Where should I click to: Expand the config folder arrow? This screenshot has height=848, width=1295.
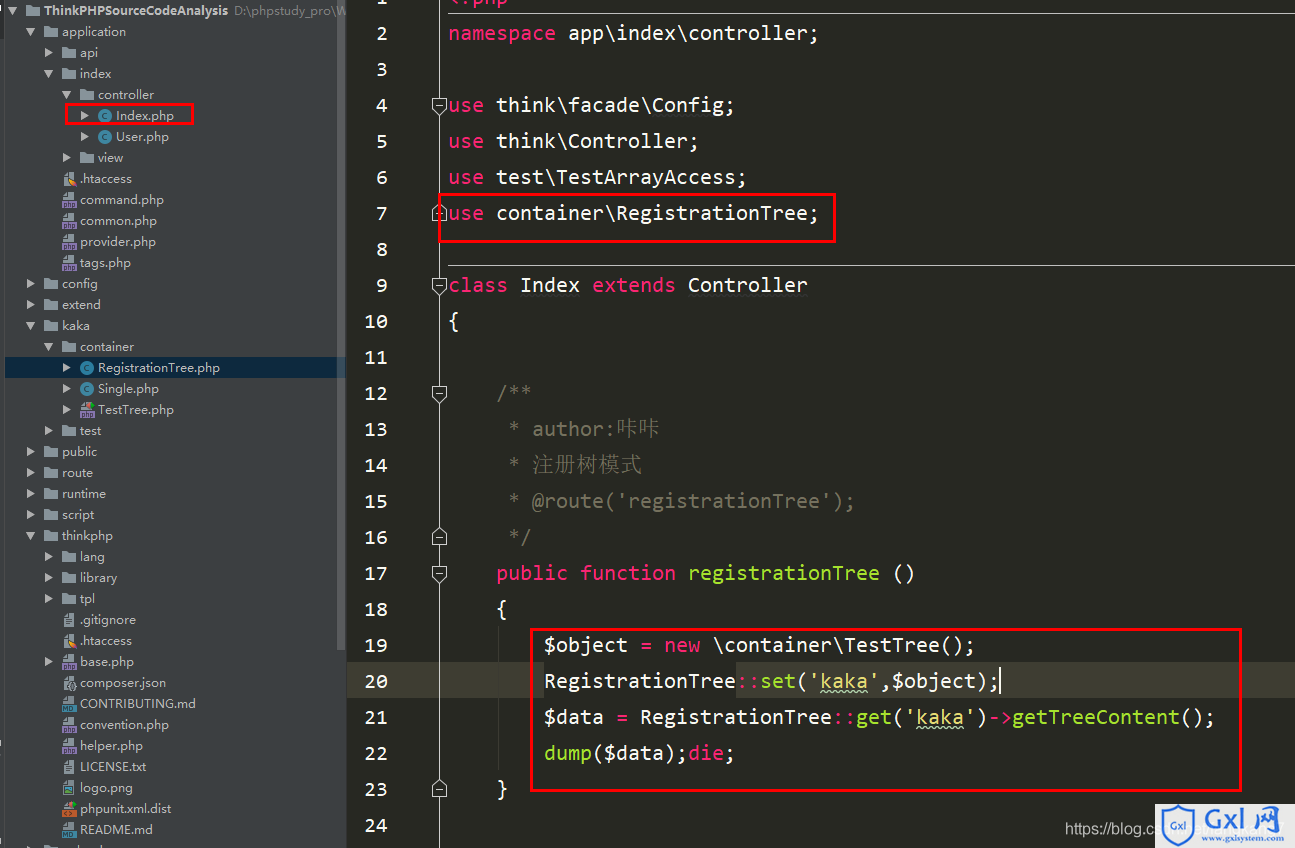click(30, 284)
